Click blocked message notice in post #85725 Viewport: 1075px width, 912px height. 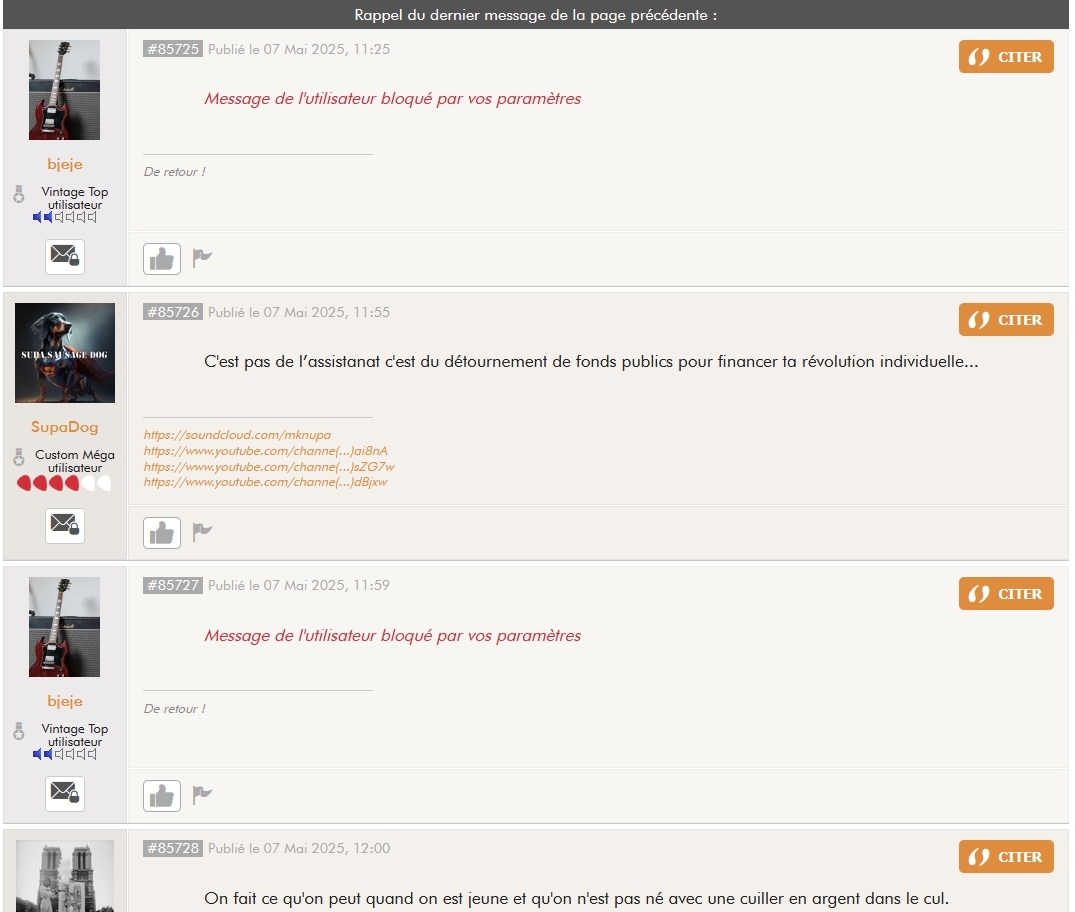point(392,99)
